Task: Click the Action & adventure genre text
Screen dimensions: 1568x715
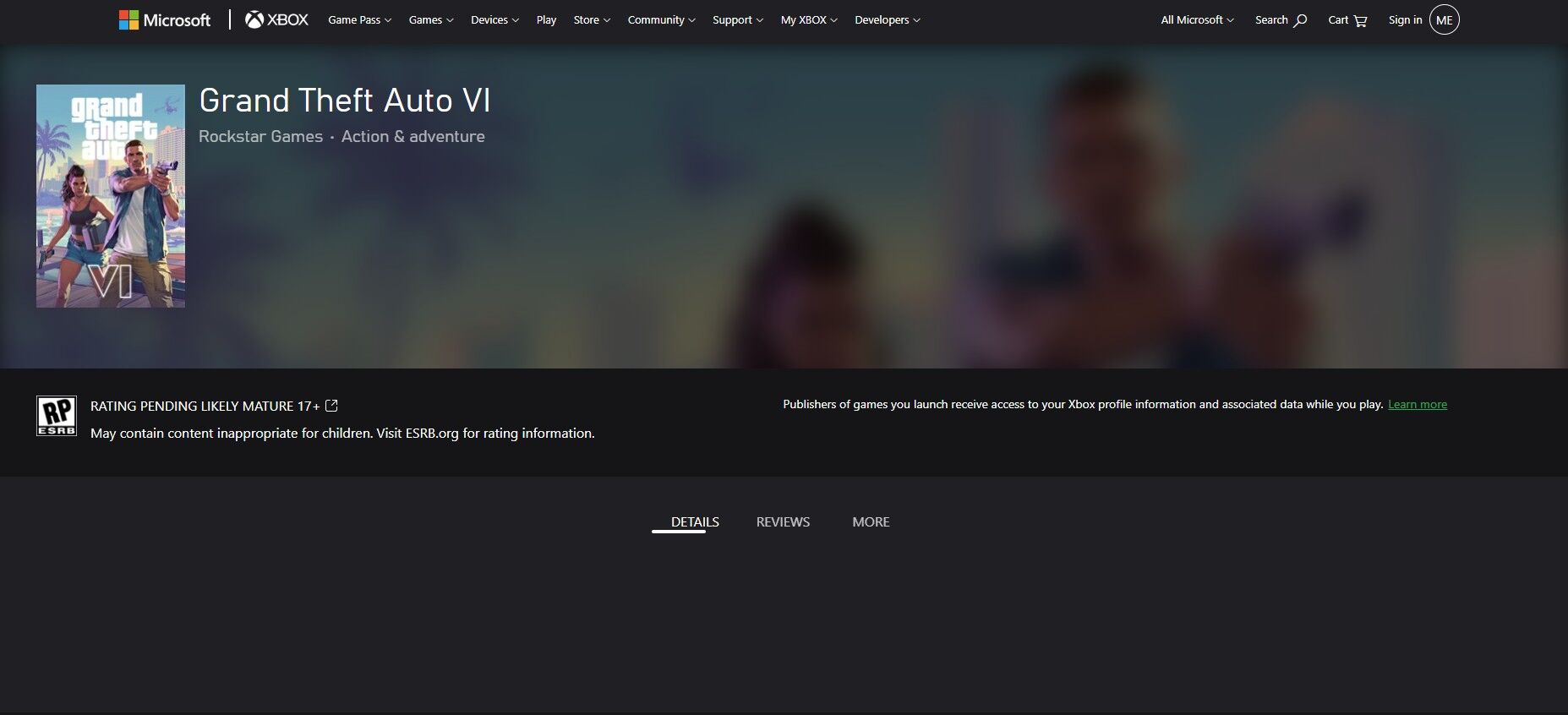Action: click(x=412, y=136)
